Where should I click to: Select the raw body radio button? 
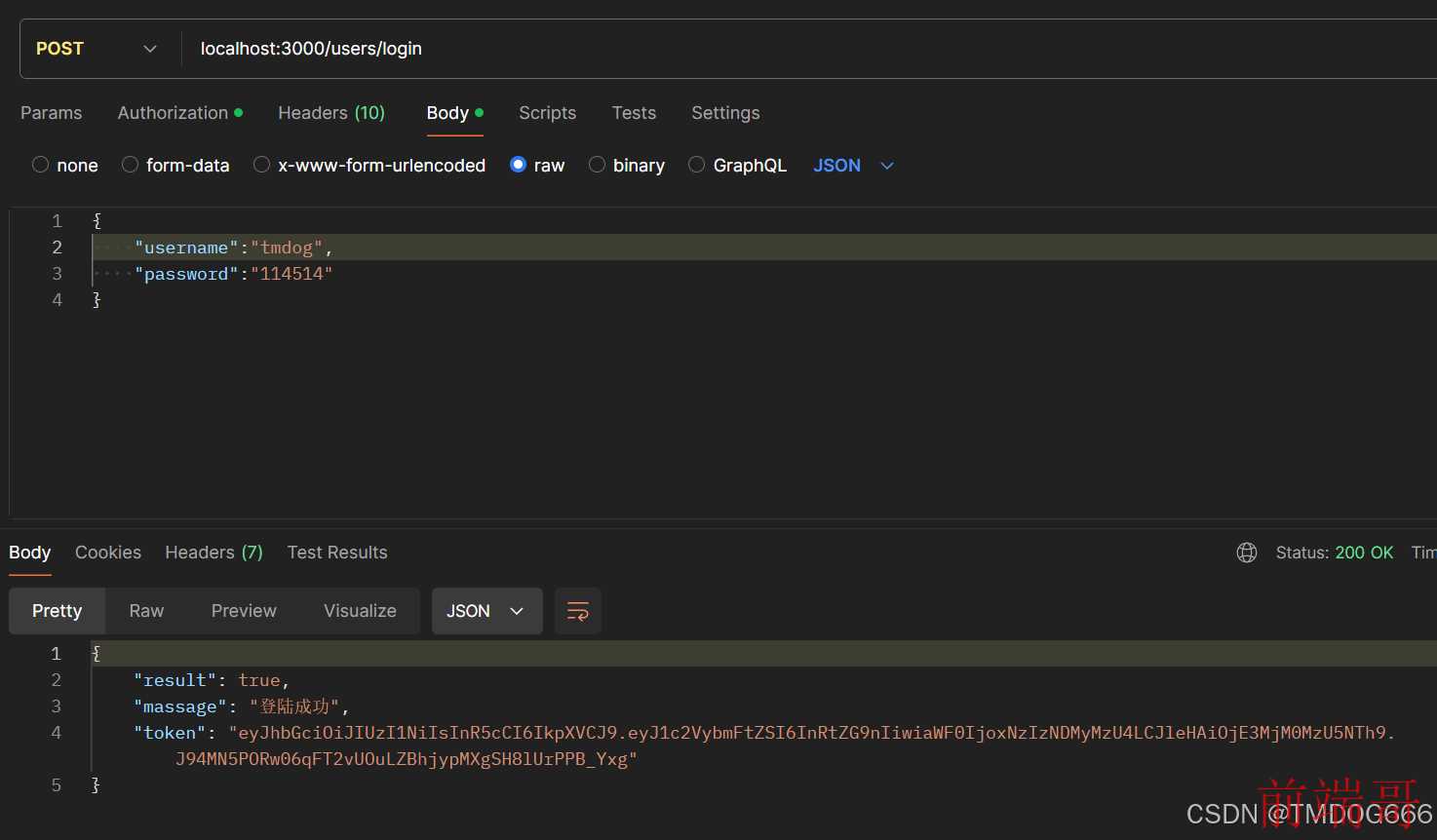point(519,165)
